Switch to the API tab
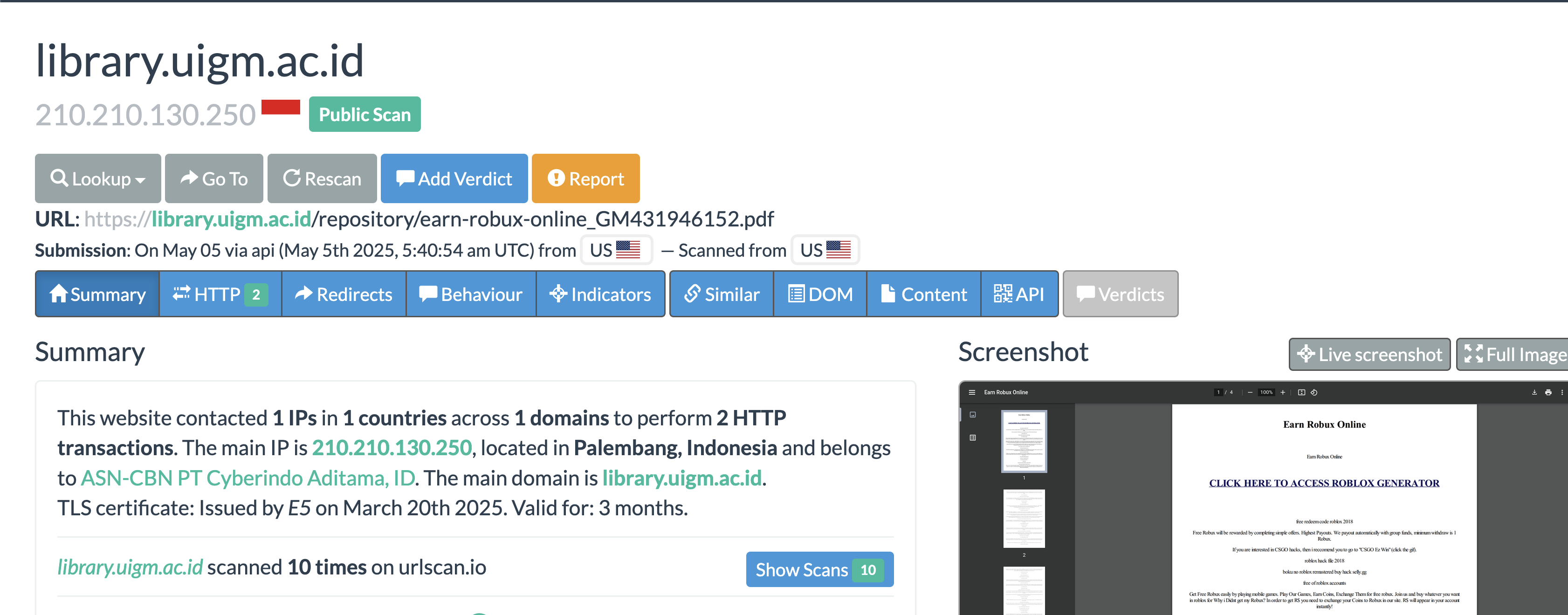 point(1019,294)
